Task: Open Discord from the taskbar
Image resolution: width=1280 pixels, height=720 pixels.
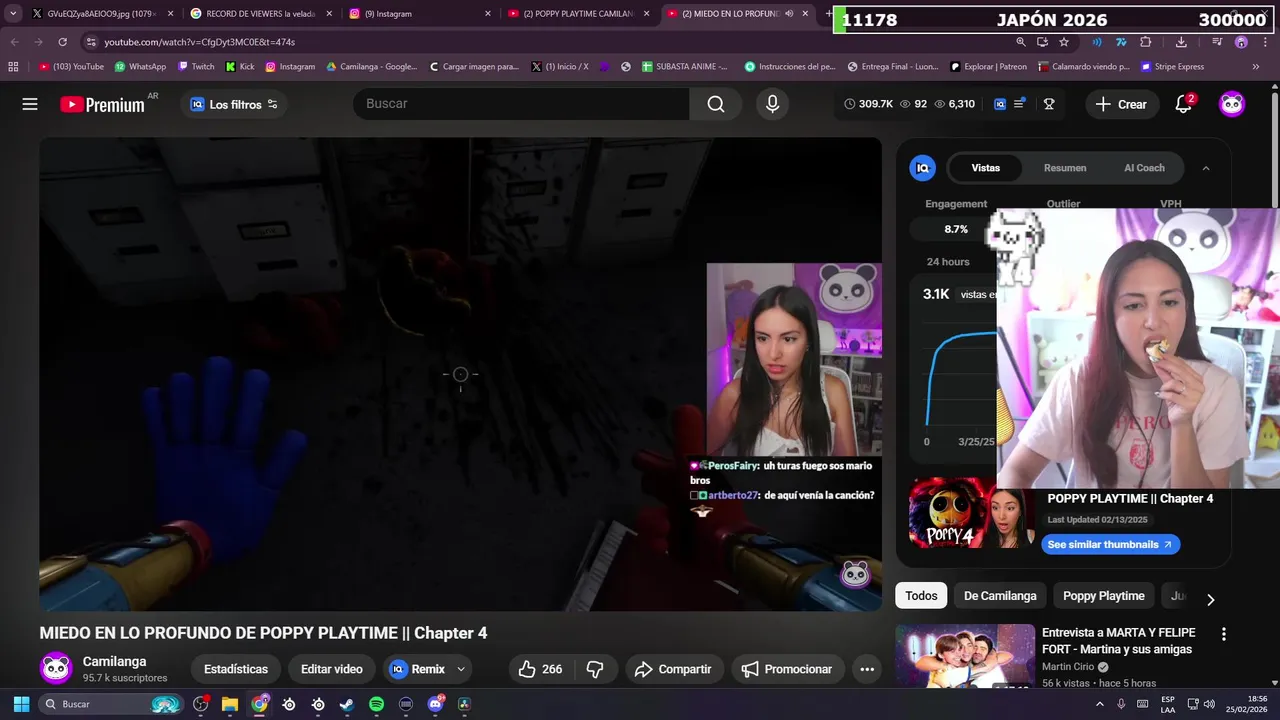Action: [x=435, y=704]
